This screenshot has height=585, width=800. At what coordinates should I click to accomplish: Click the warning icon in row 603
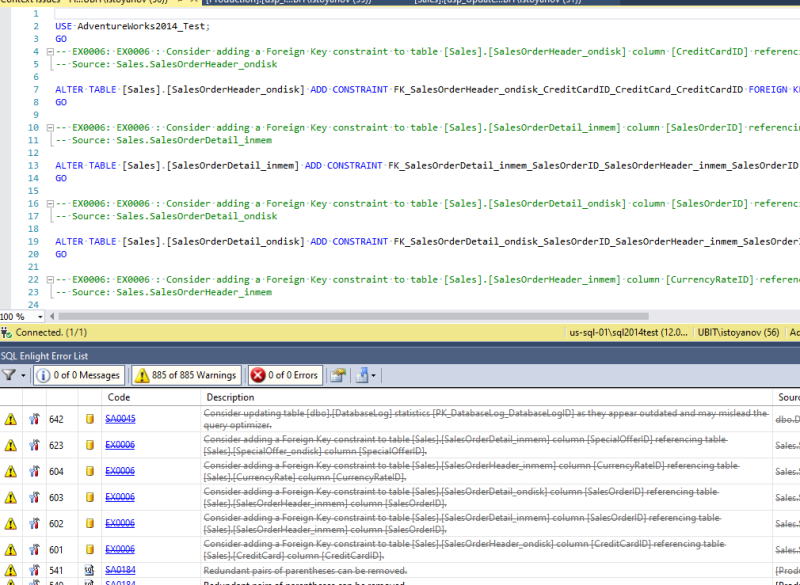coord(11,497)
